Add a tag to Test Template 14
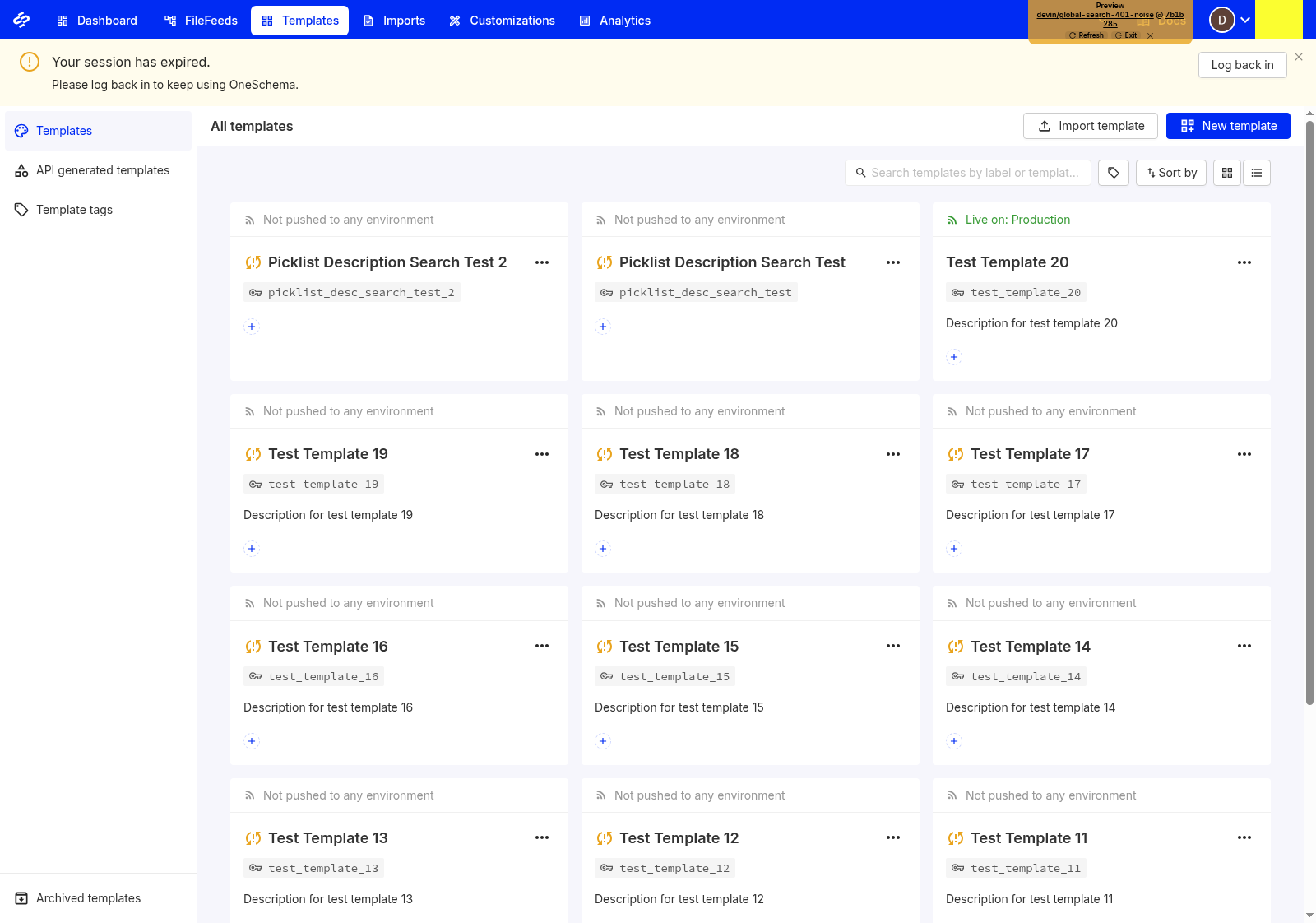Image resolution: width=1316 pixels, height=923 pixels. coord(954,741)
